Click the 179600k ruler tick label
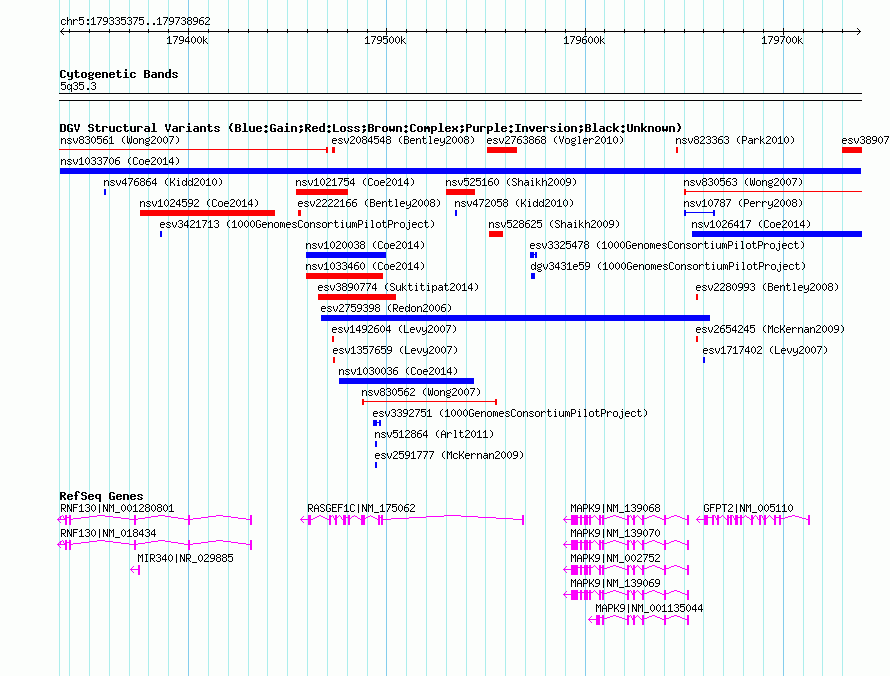Viewport: 890px width, 676px height. tap(583, 40)
